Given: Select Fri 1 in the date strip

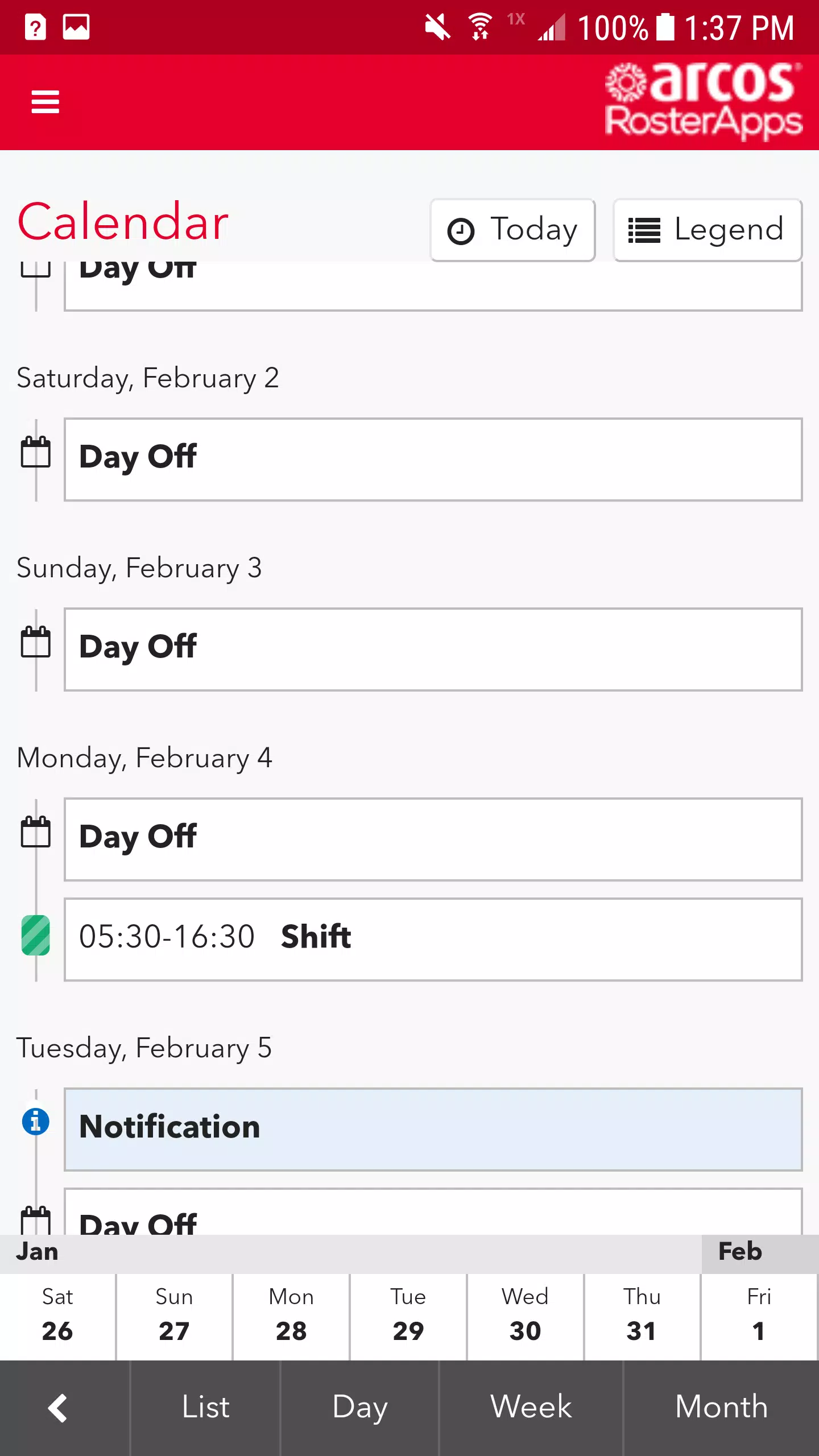Looking at the screenshot, I should [759, 1316].
